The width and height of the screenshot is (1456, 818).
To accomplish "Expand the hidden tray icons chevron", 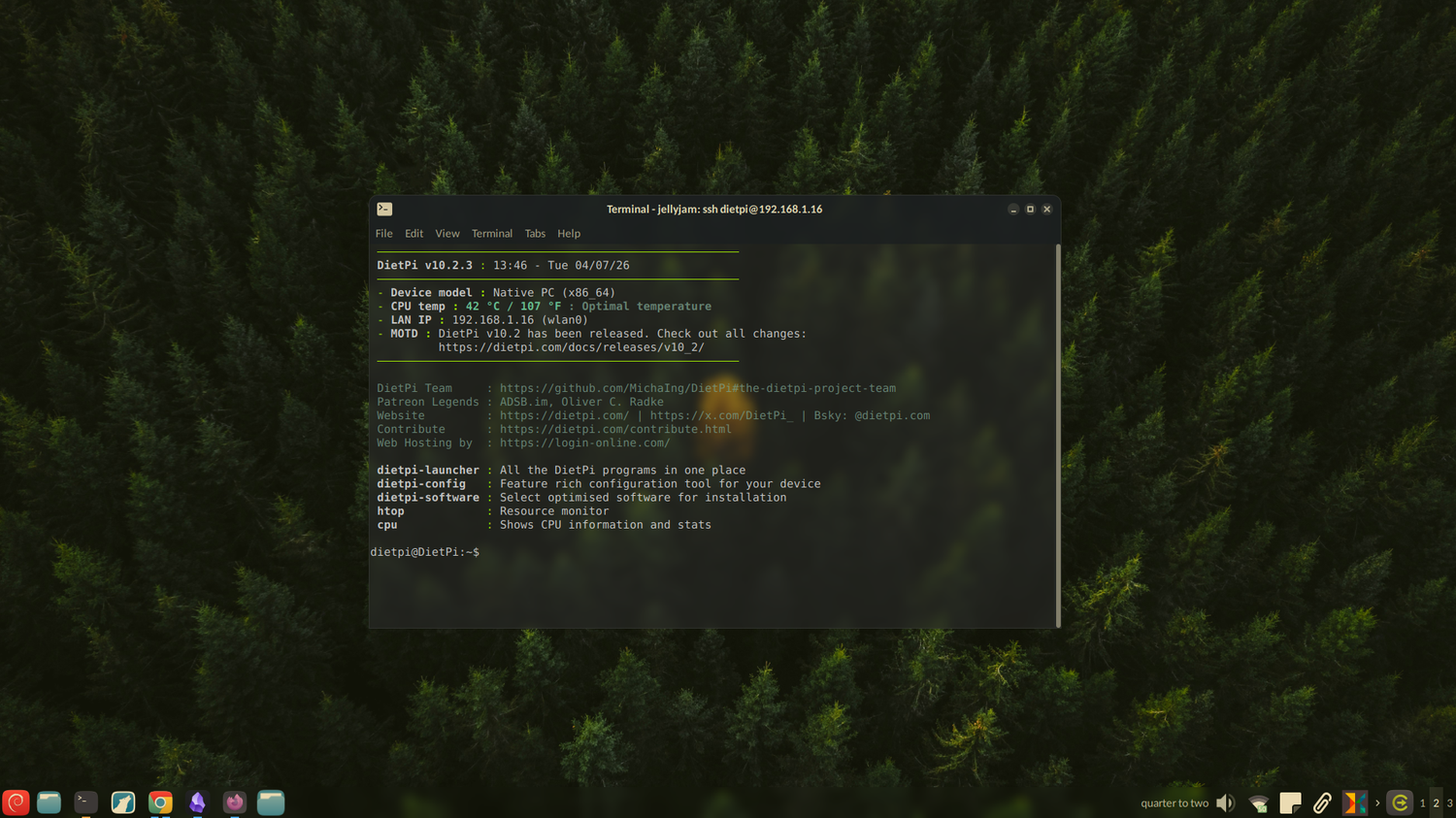I will coord(1377,803).
